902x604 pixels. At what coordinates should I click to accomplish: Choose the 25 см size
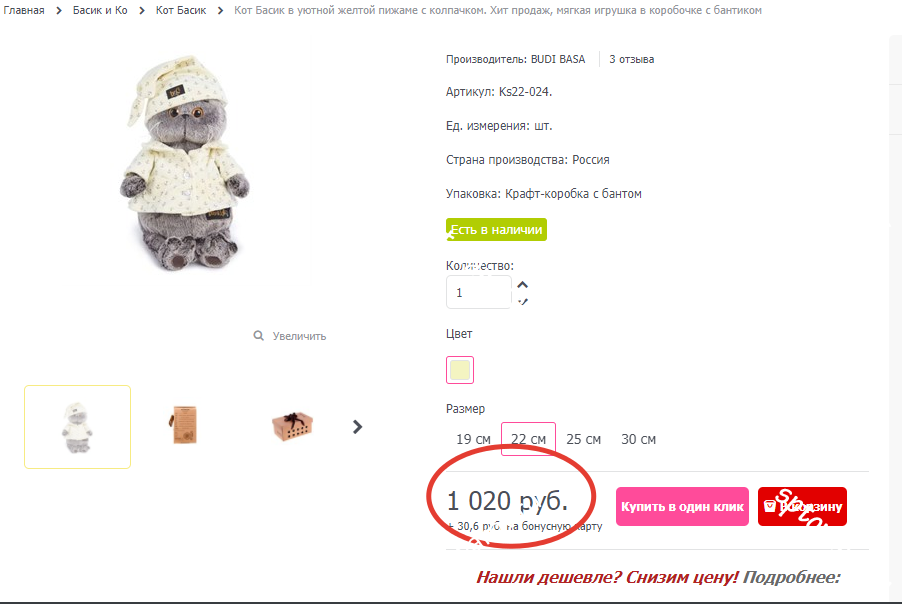583,439
